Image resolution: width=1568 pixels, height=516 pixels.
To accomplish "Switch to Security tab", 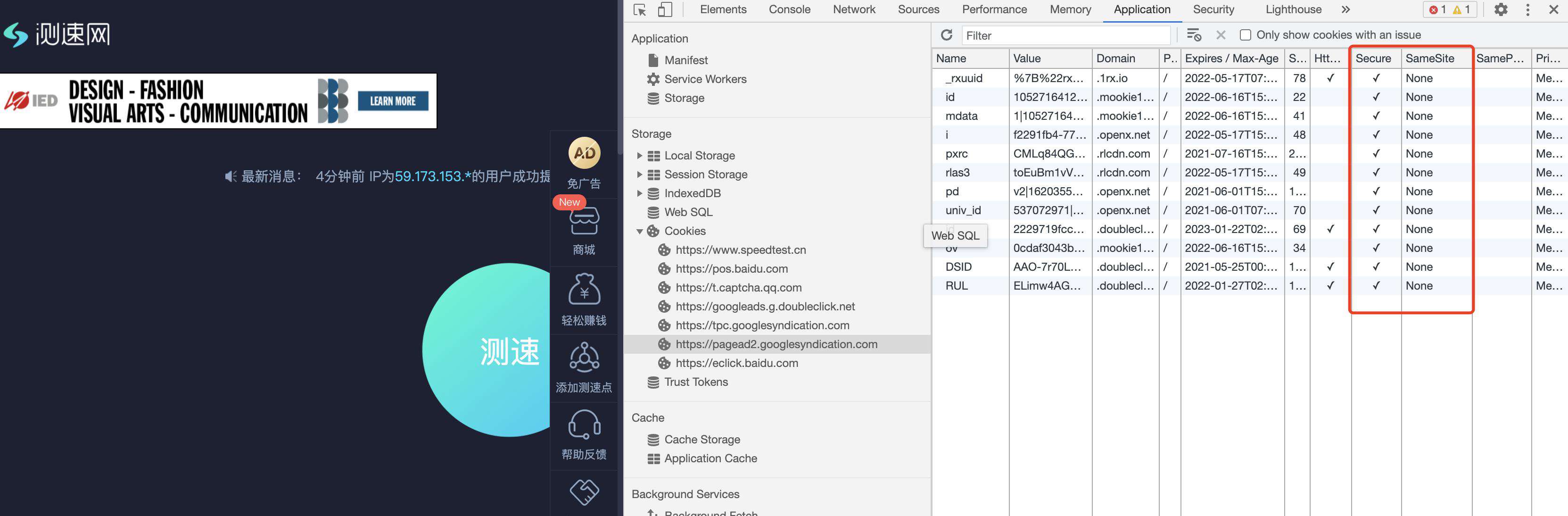I will point(1213,10).
